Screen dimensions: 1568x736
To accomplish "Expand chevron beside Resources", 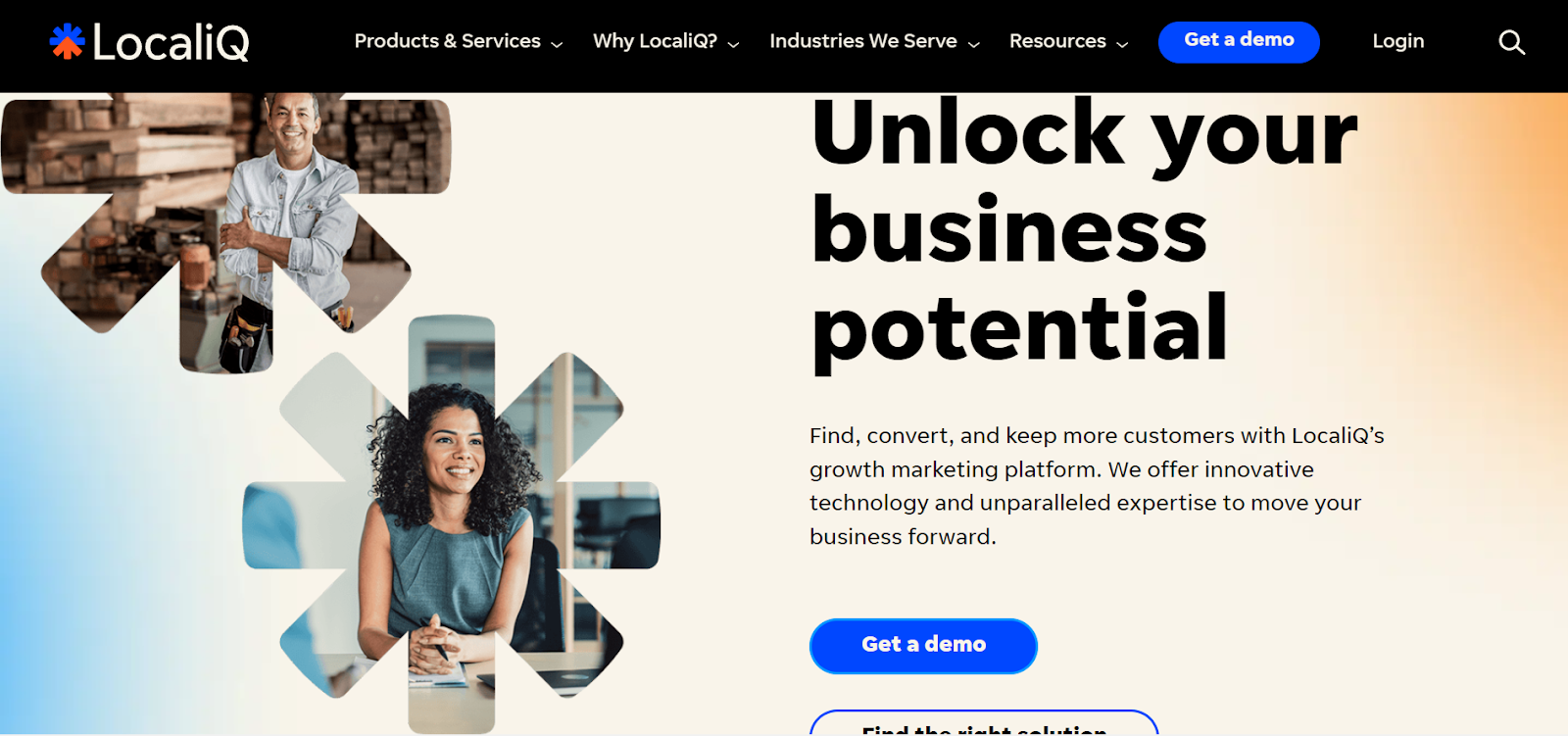I will [1123, 44].
